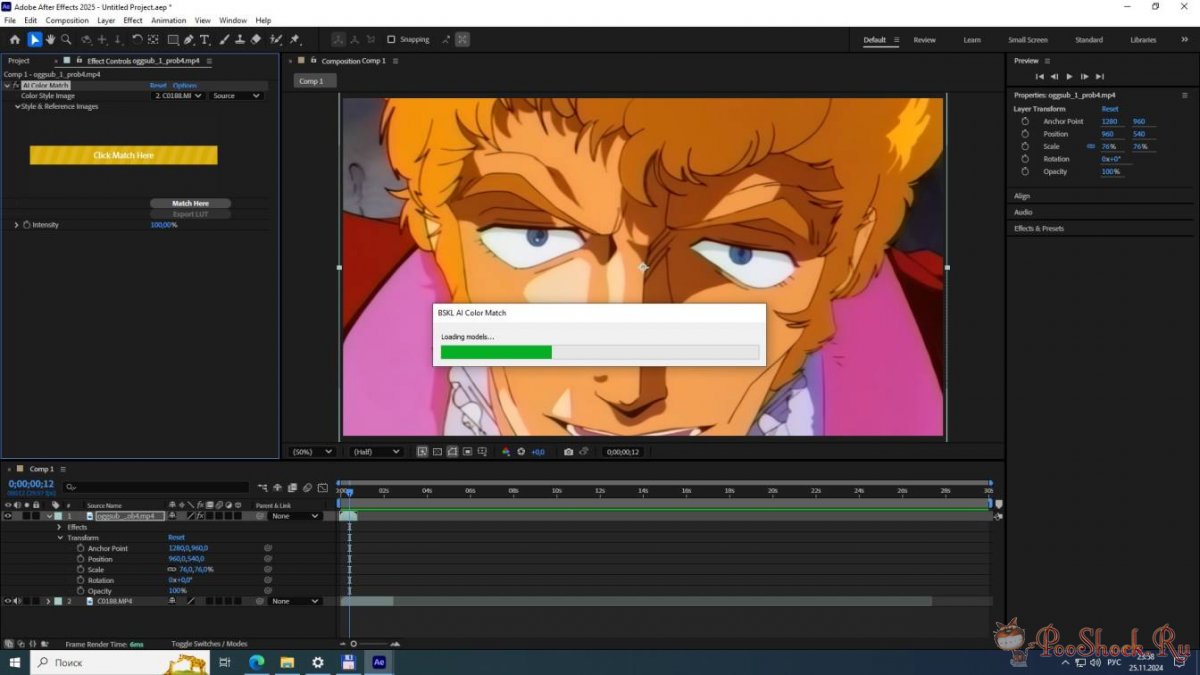
Task: Select the Pen tool
Action: (x=189, y=40)
